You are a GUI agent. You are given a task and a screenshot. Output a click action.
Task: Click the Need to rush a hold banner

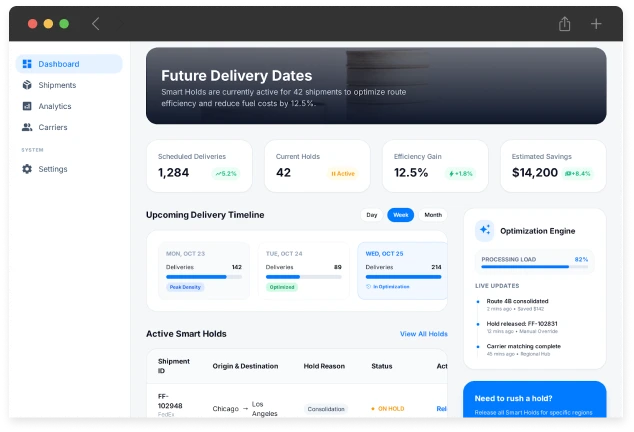click(535, 399)
